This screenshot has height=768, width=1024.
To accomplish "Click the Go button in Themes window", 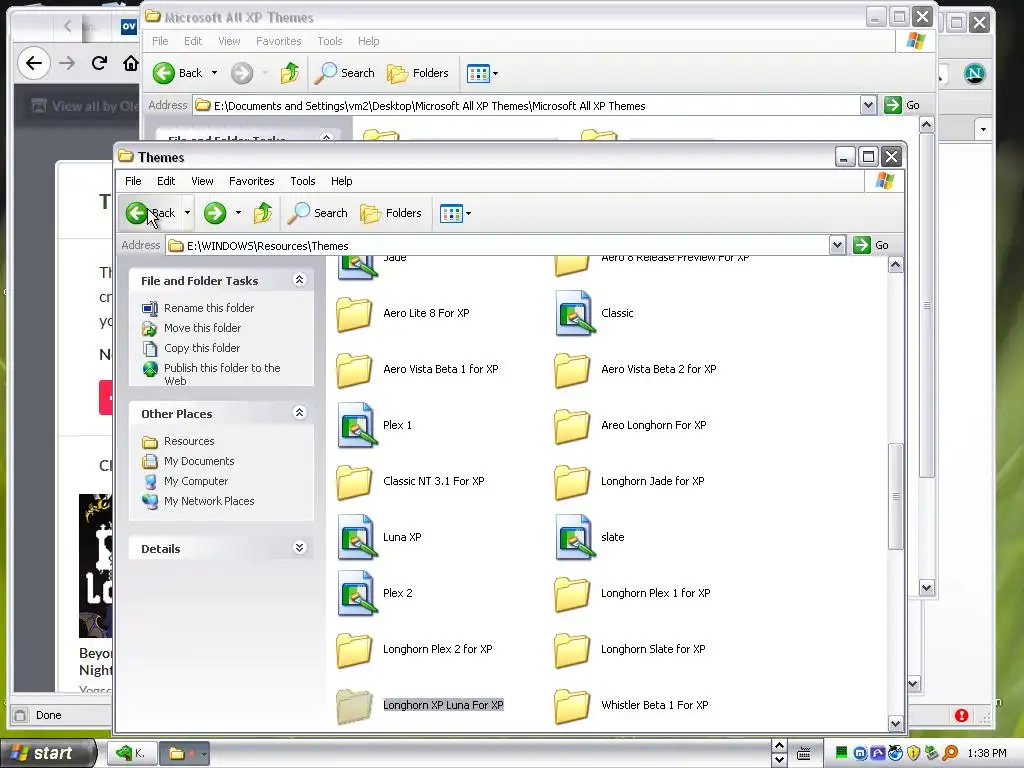I will [x=871, y=245].
